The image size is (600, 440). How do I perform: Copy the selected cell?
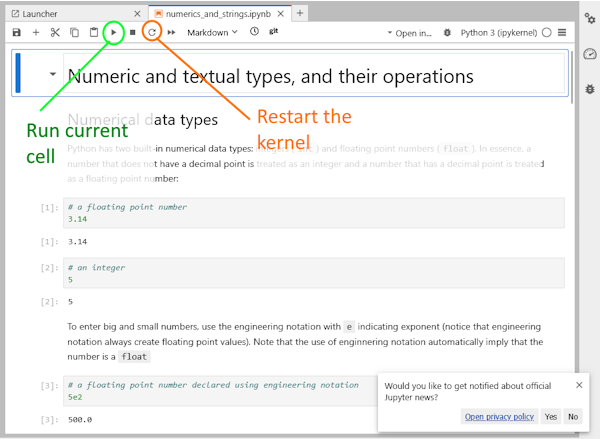click(74, 33)
